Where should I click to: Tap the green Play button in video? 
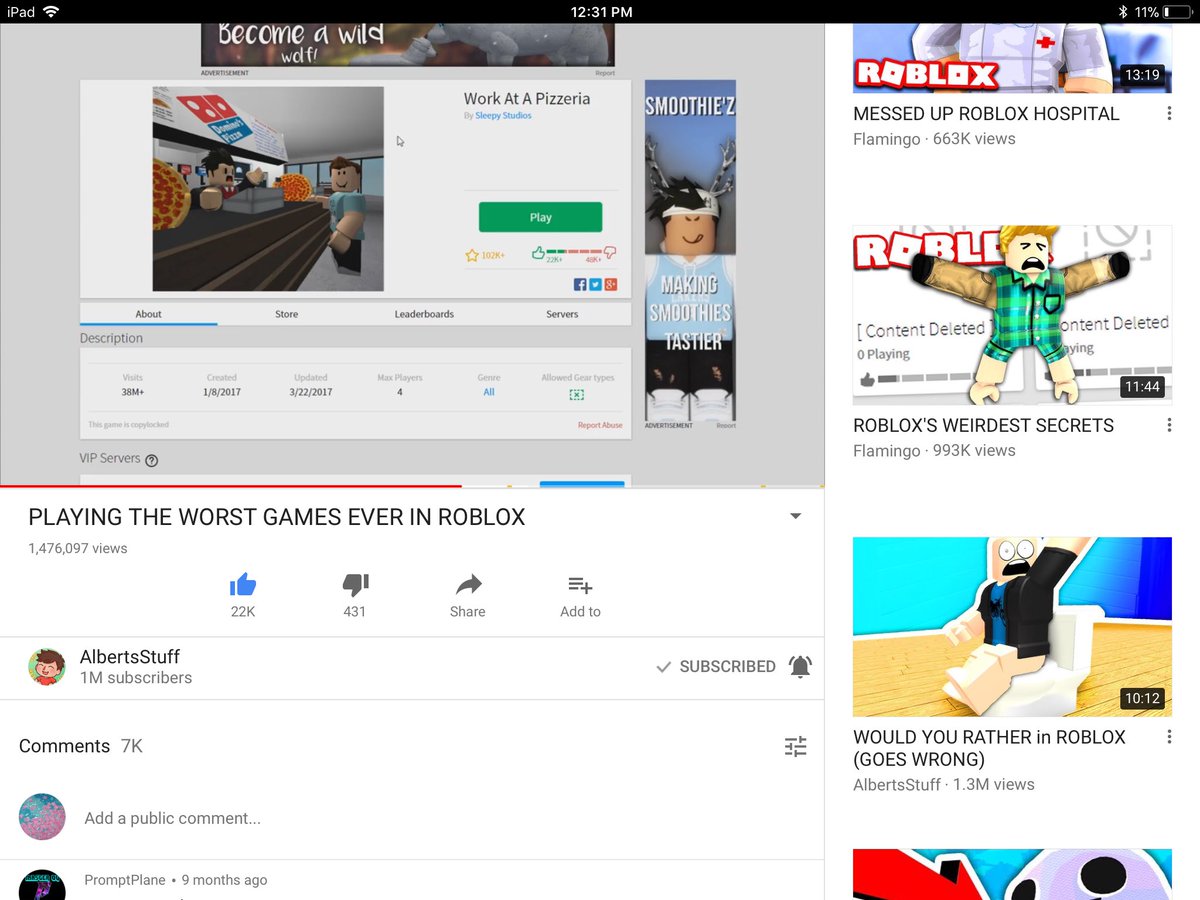pos(540,217)
